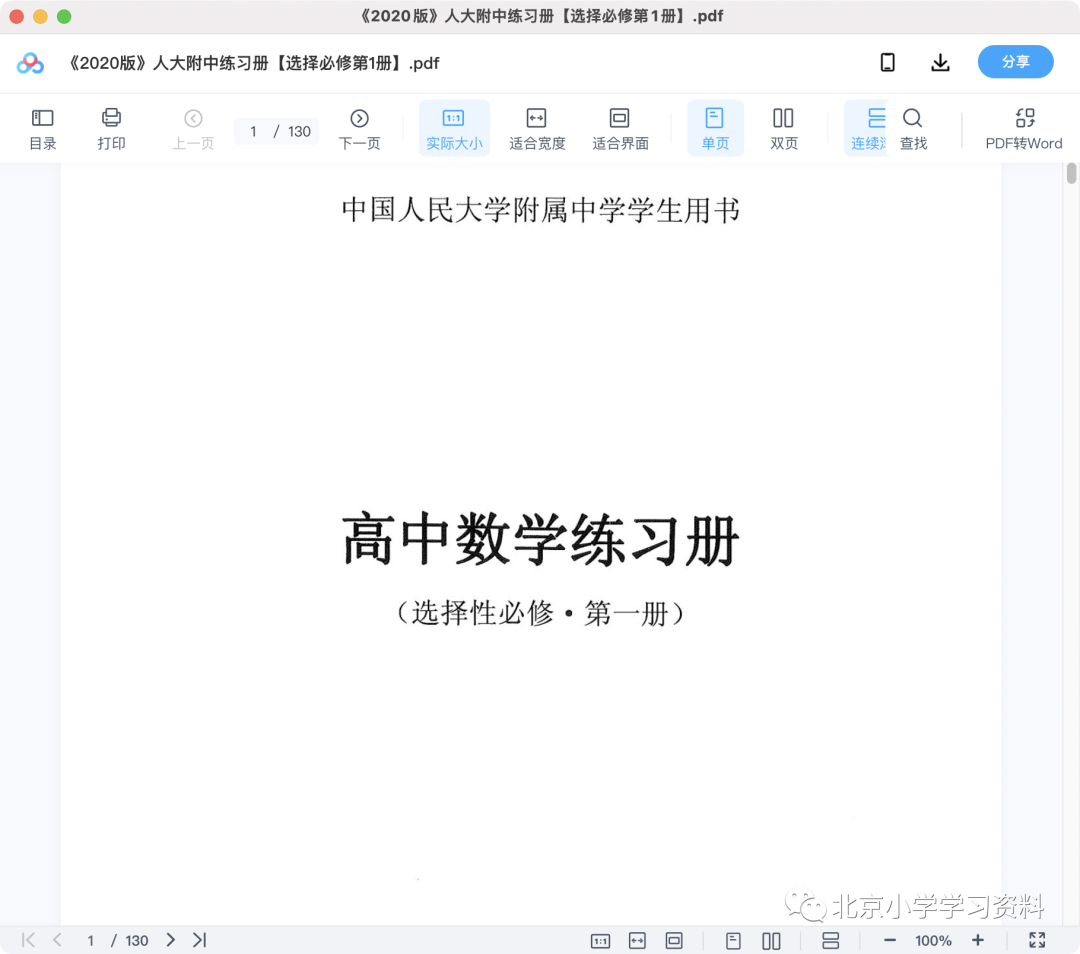The width and height of the screenshot is (1080, 954).
Task: Click the Baidu Netdisk cloud logo
Action: click(30, 63)
